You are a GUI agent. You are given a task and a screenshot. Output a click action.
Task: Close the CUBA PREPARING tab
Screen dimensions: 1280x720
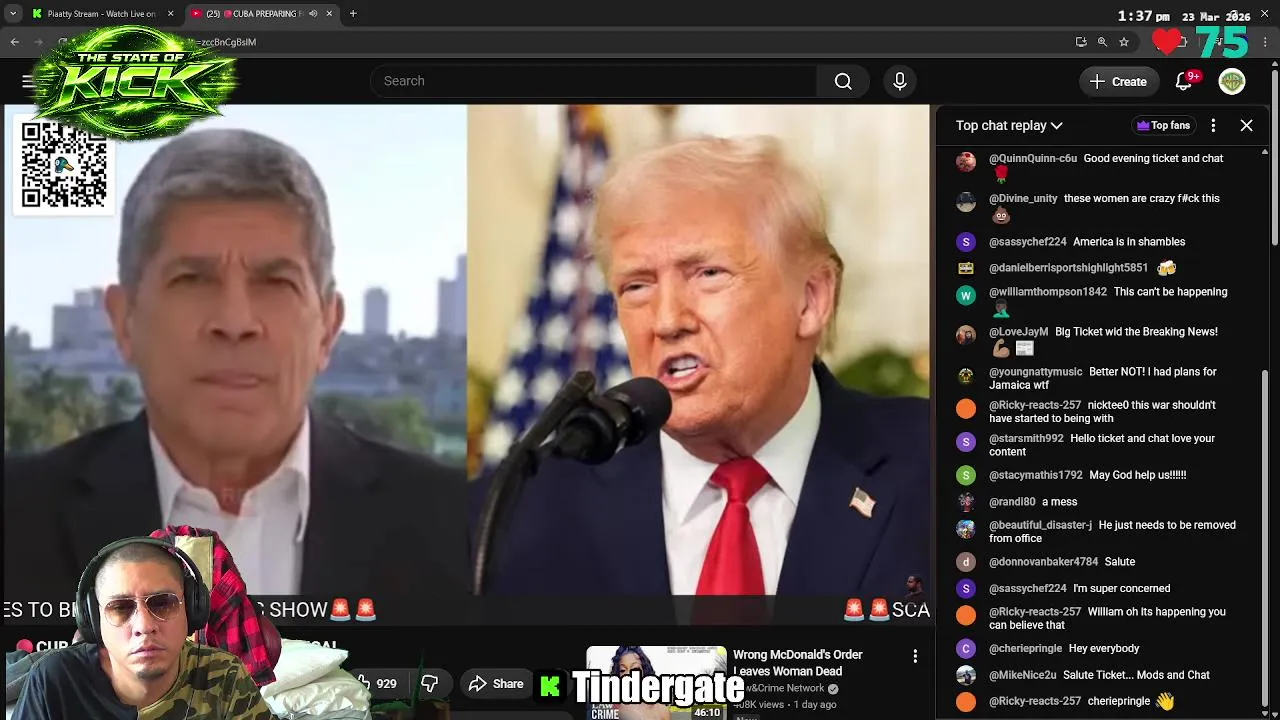tap(329, 14)
